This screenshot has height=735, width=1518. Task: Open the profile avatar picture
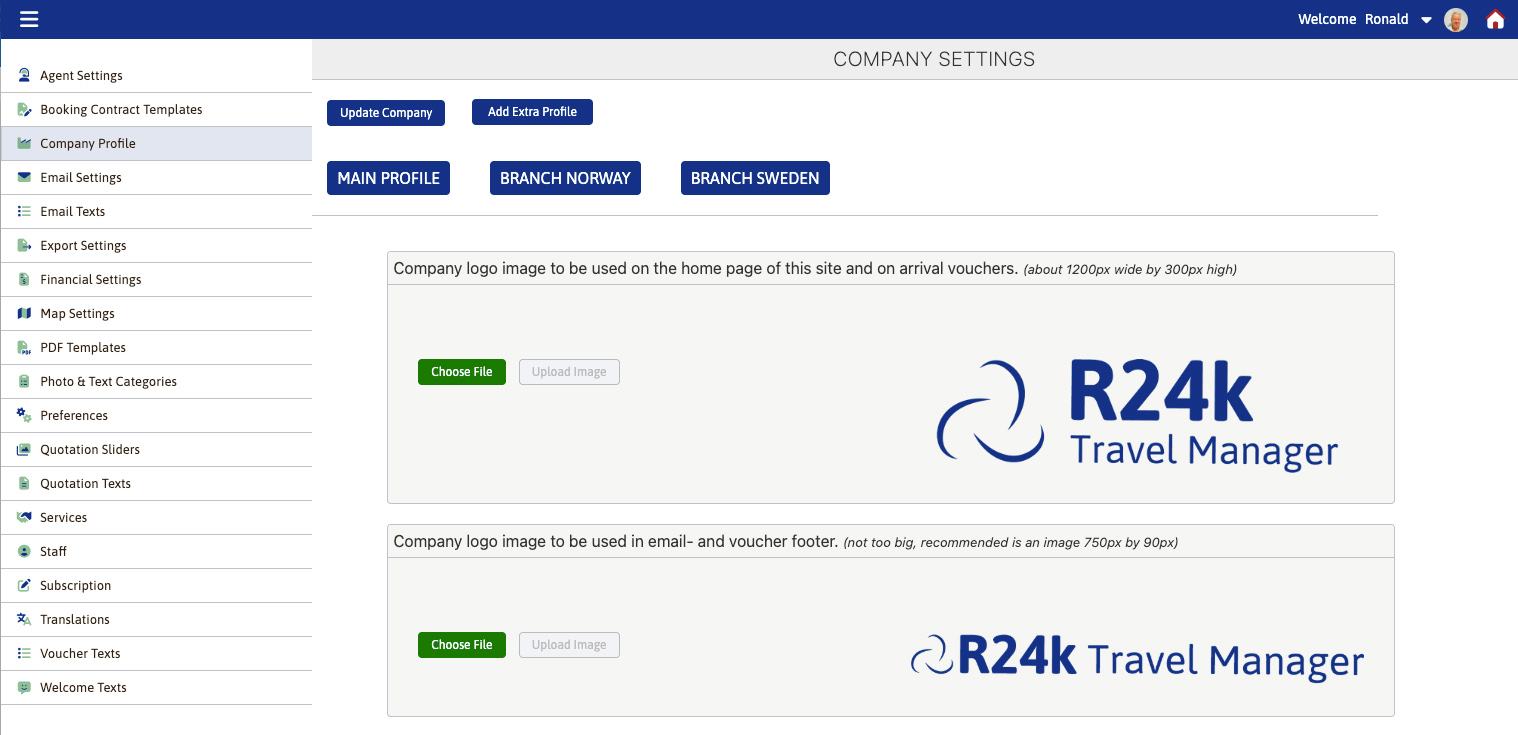(1455, 19)
